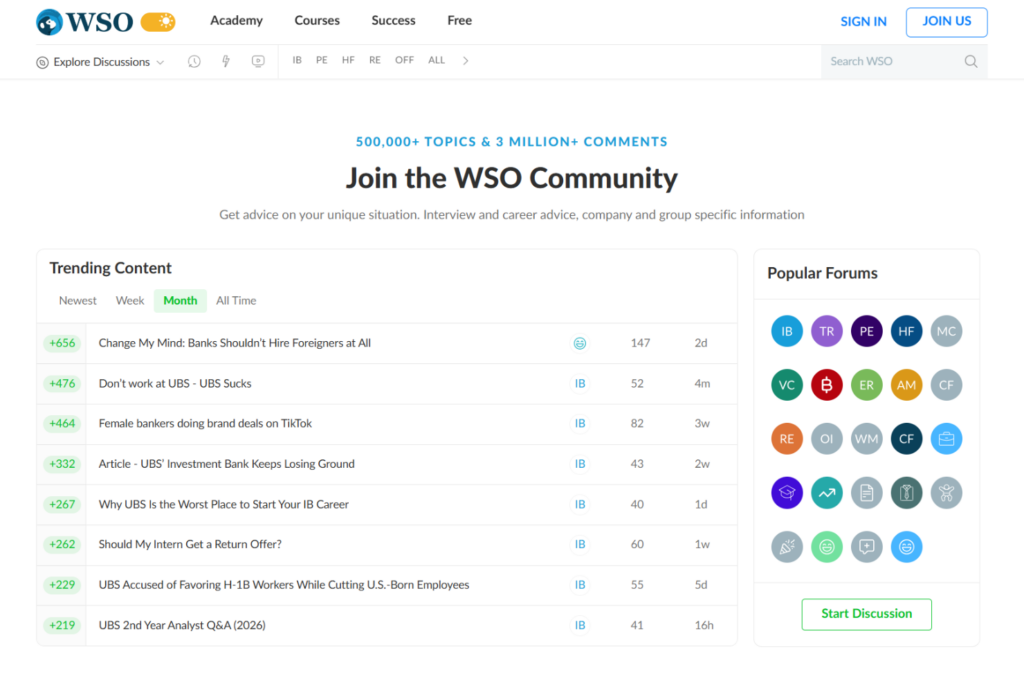Switch to the Week tab
The width and height of the screenshot is (1024, 683).
[130, 300]
